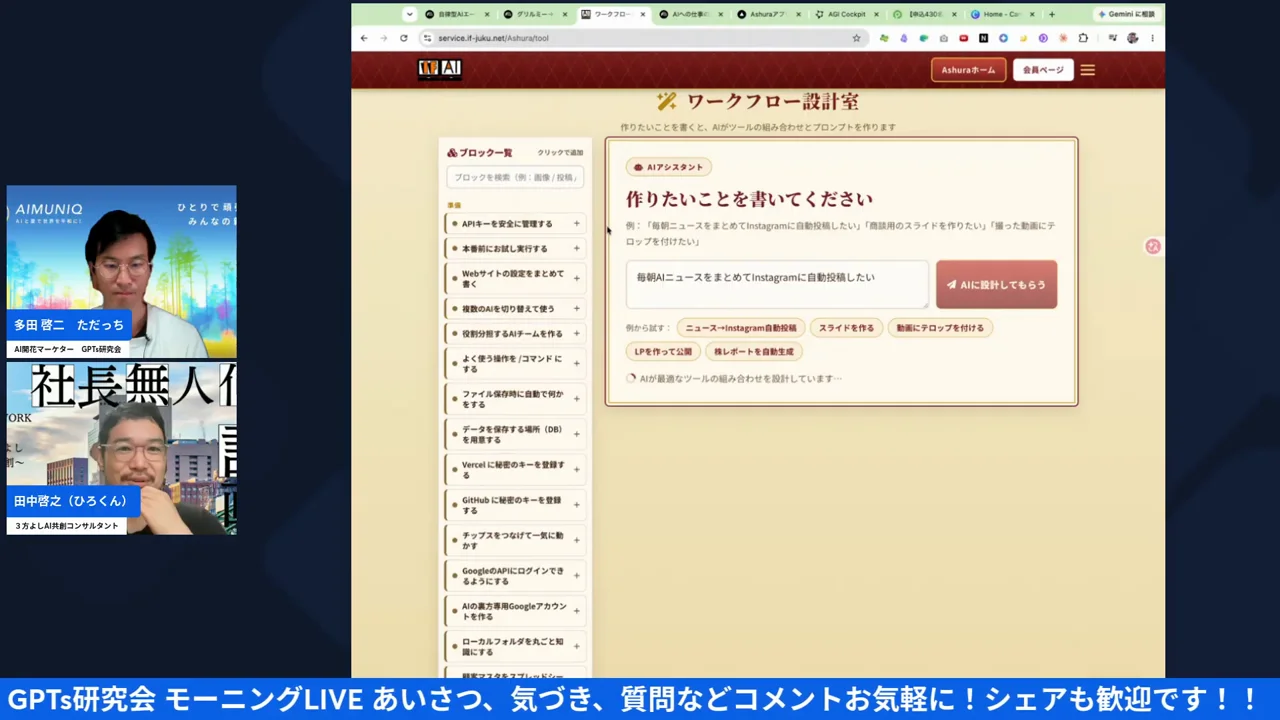Go back using the browser back arrow
The height and width of the screenshot is (720, 1280).
[x=364, y=38]
